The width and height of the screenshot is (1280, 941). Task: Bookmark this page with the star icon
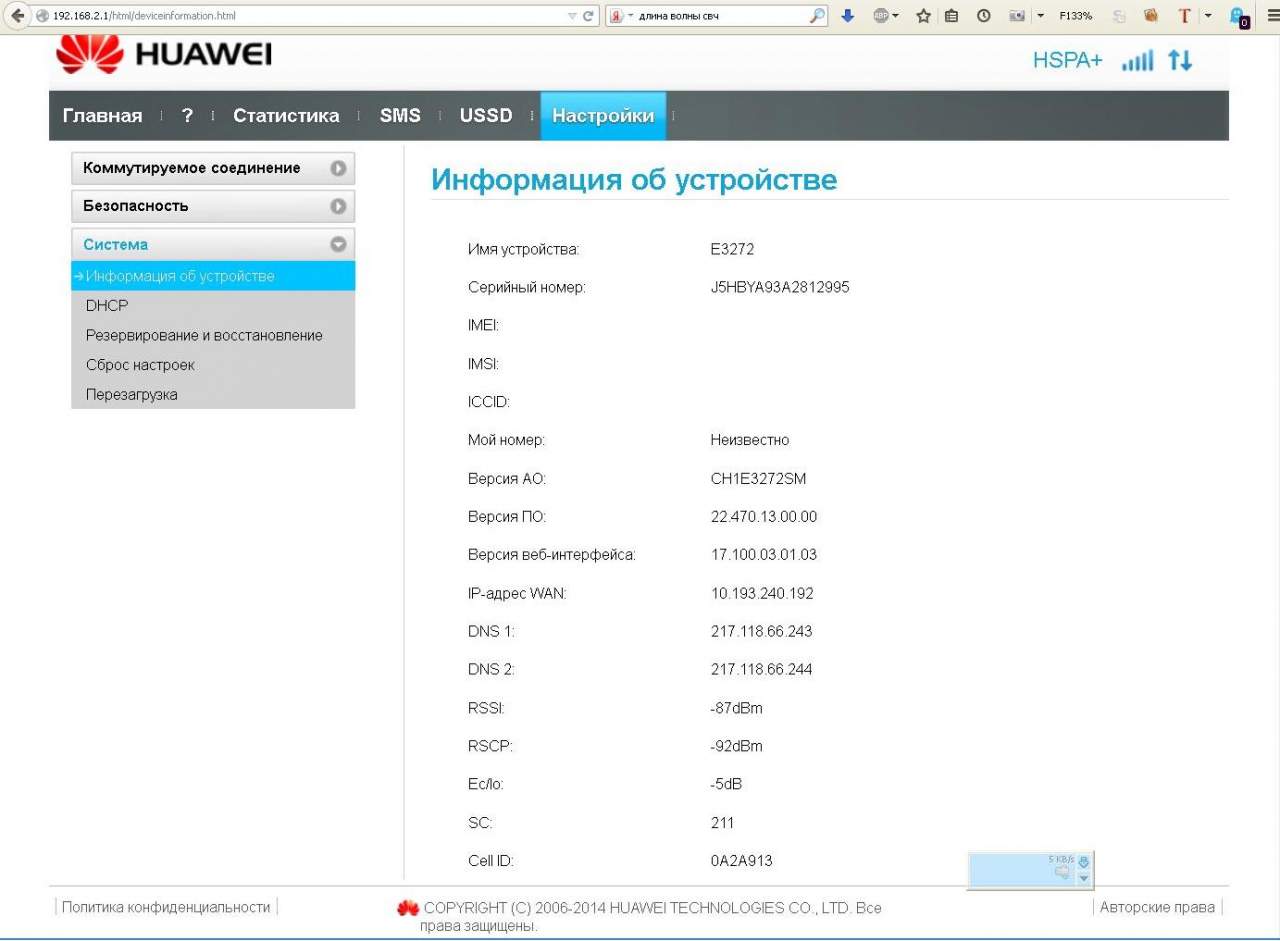click(924, 16)
